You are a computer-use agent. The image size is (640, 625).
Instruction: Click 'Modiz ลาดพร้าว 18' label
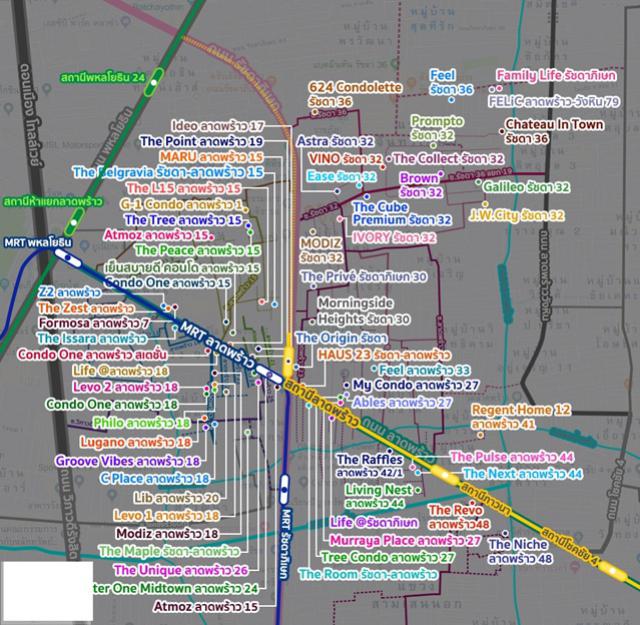pyautogui.click(x=167, y=534)
